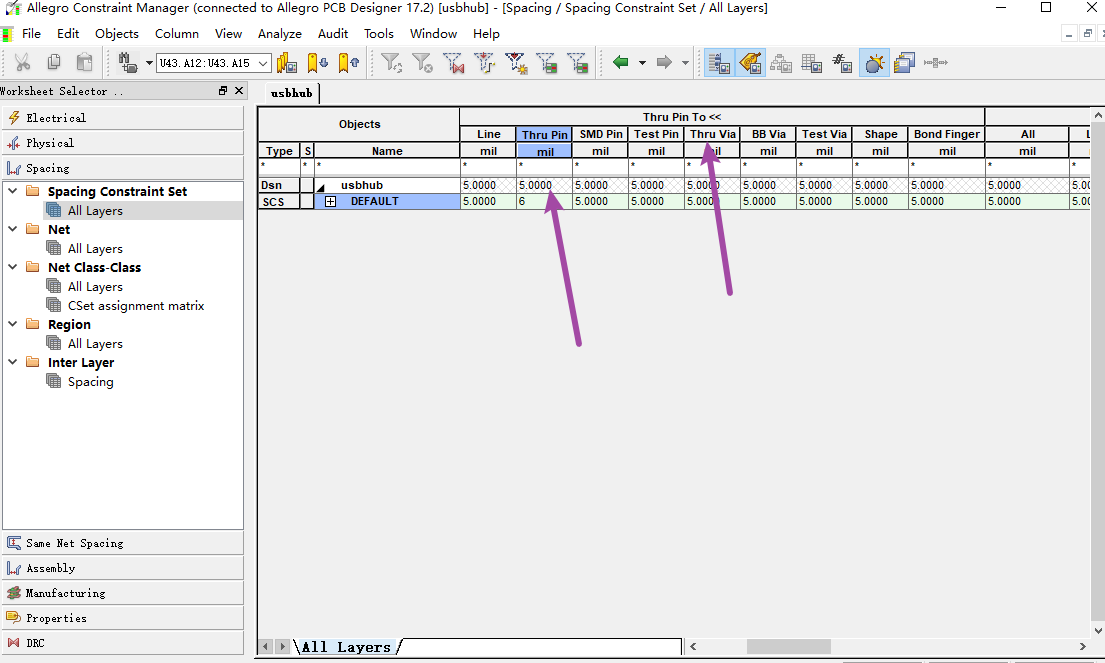
Task: Click the Paste clipboard icon
Action: (x=84, y=63)
